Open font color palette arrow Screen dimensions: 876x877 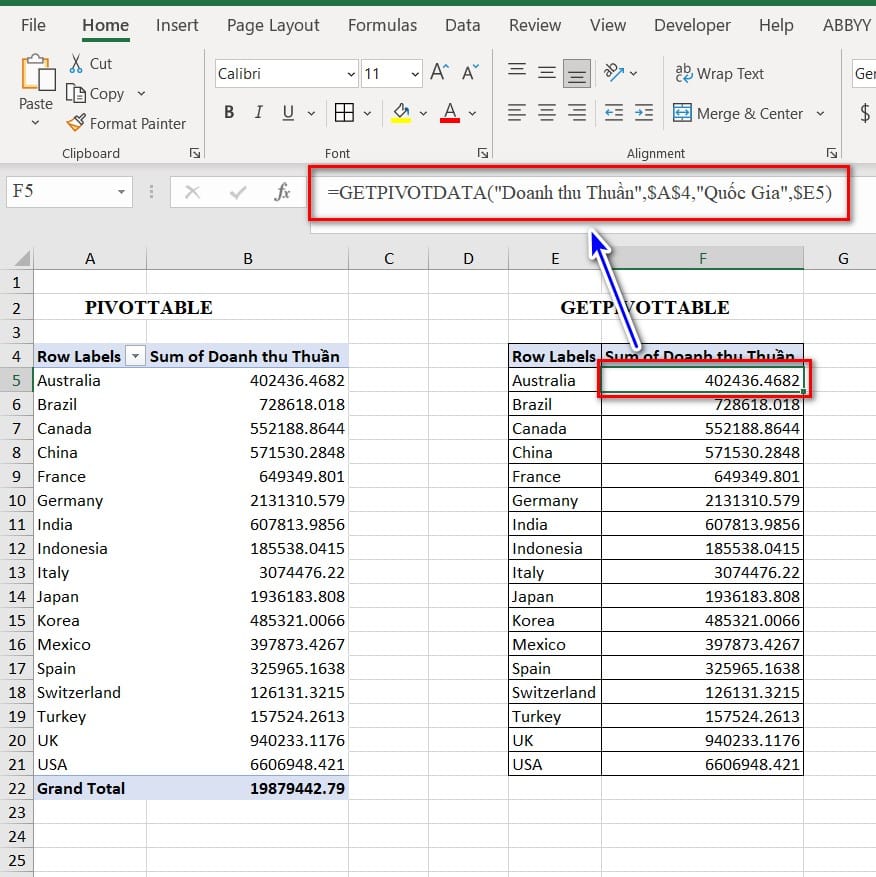point(472,114)
